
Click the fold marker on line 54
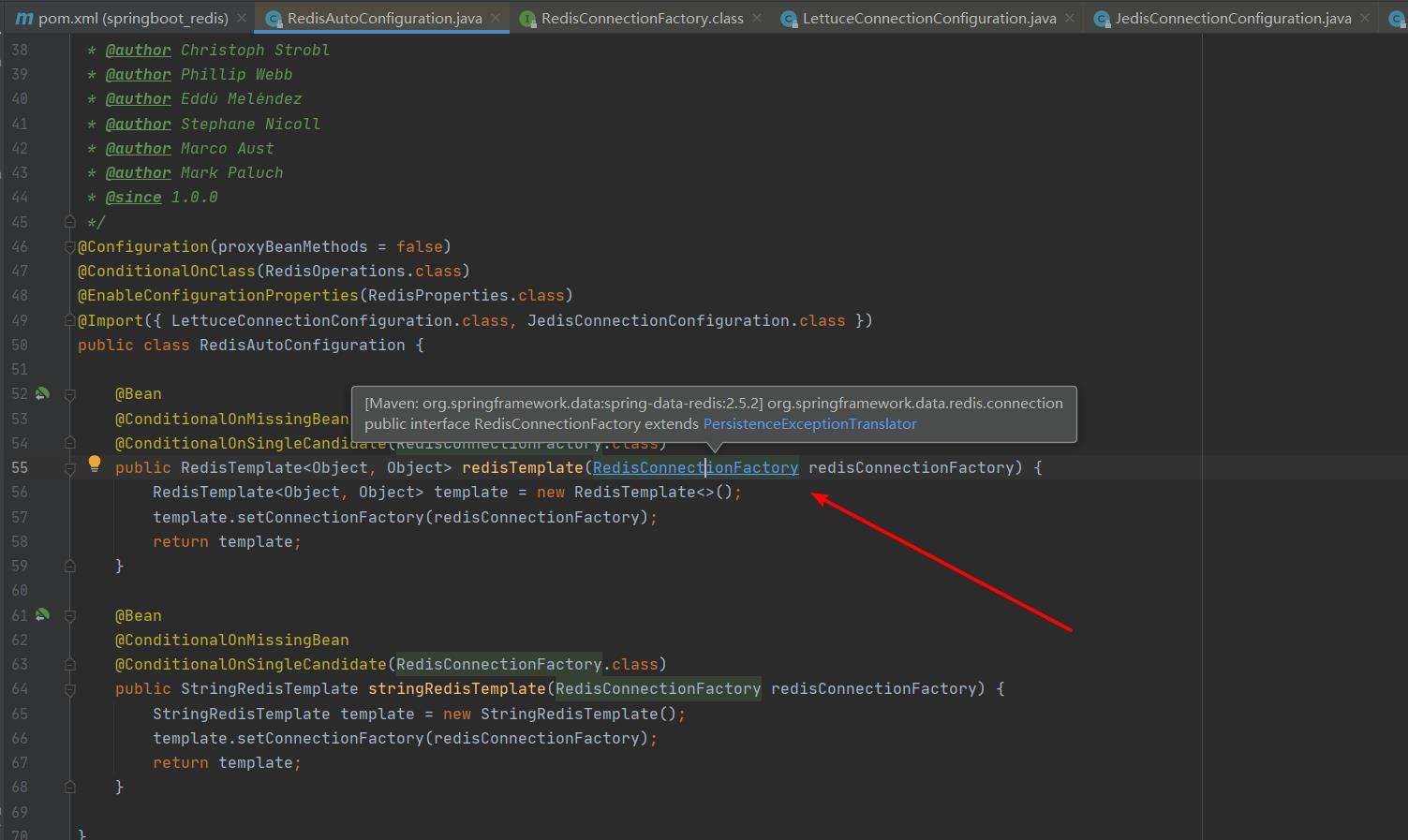(69, 443)
